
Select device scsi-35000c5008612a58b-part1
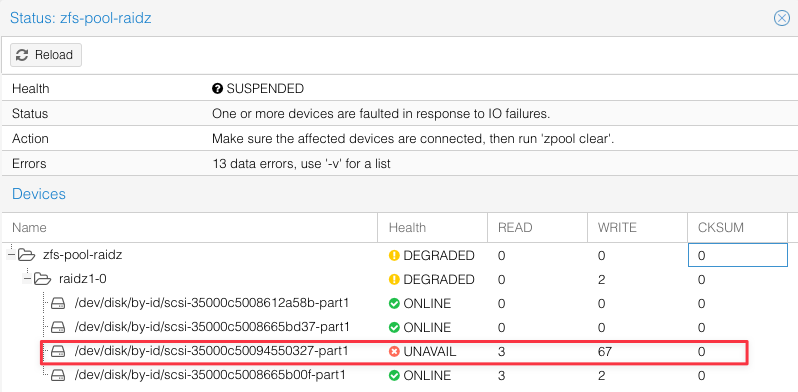pyautogui.click(x=394, y=303)
